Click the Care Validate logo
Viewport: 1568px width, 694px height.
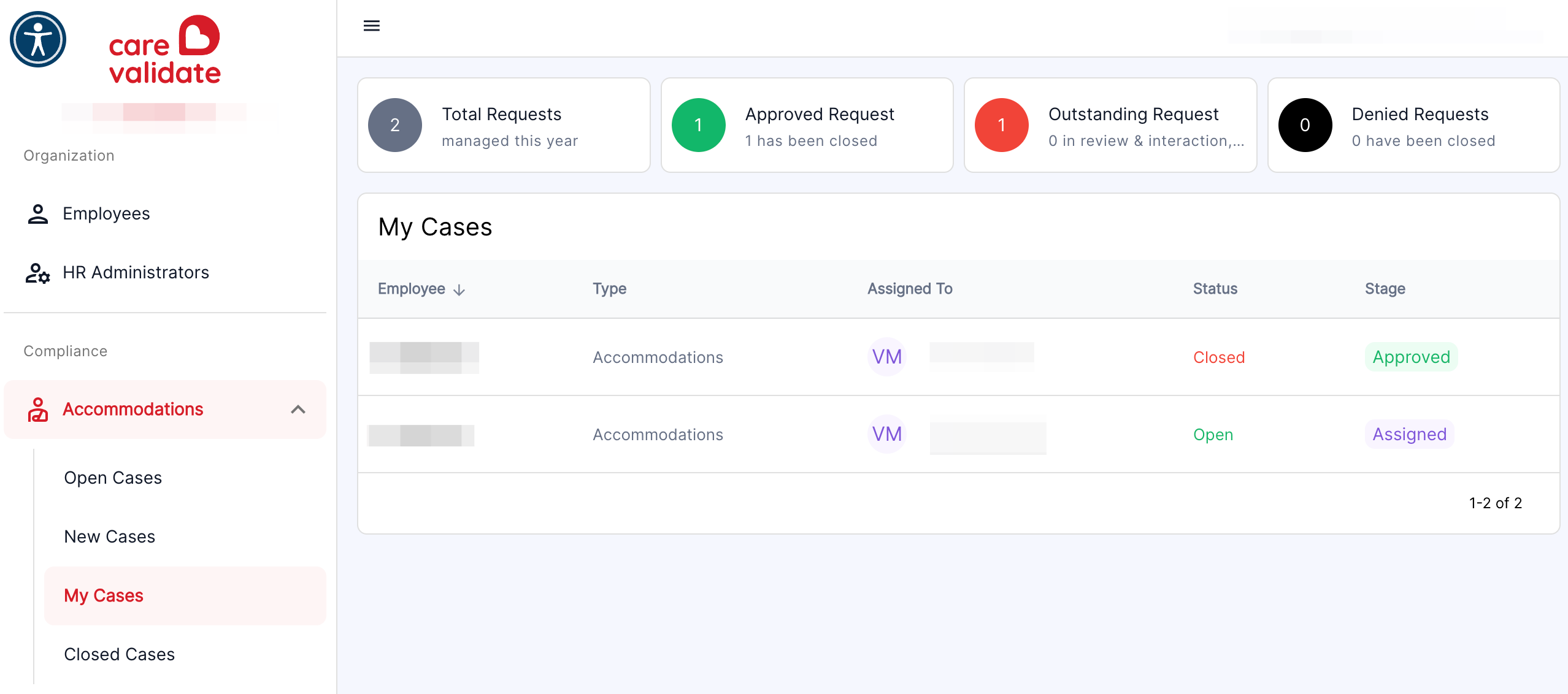tap(164, 50)
